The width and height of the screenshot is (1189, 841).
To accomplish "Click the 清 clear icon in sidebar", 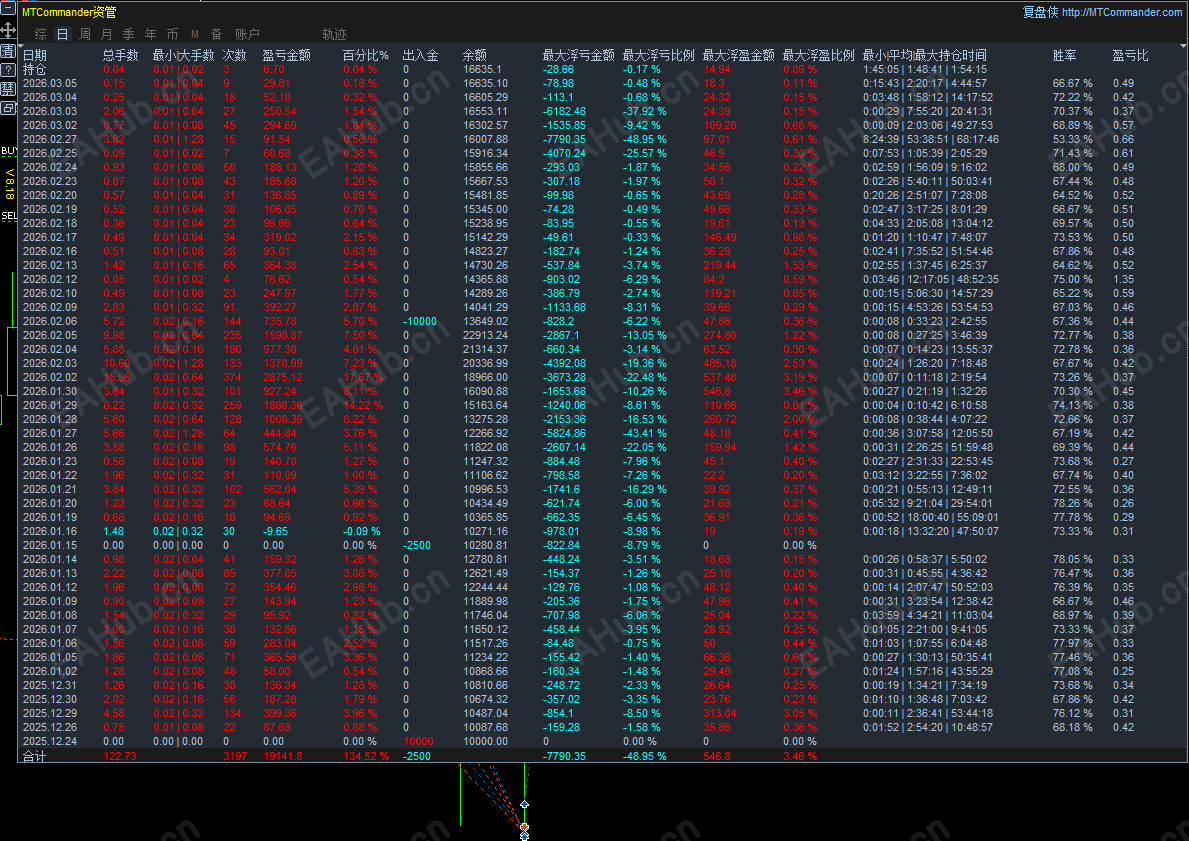I will 8,51.
